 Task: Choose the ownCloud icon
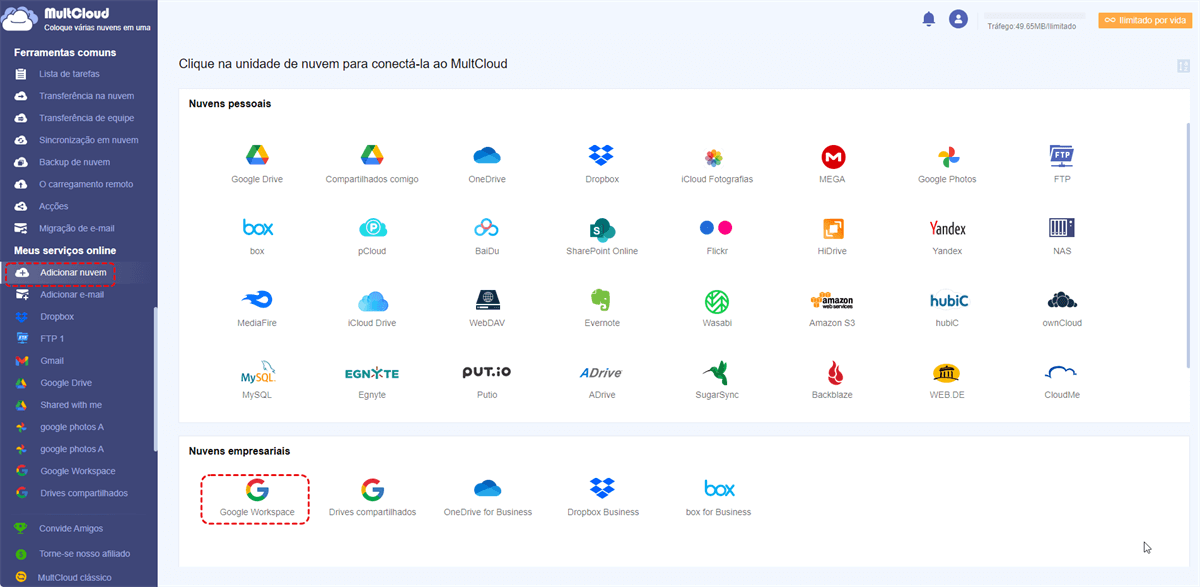pos(1062,300)
